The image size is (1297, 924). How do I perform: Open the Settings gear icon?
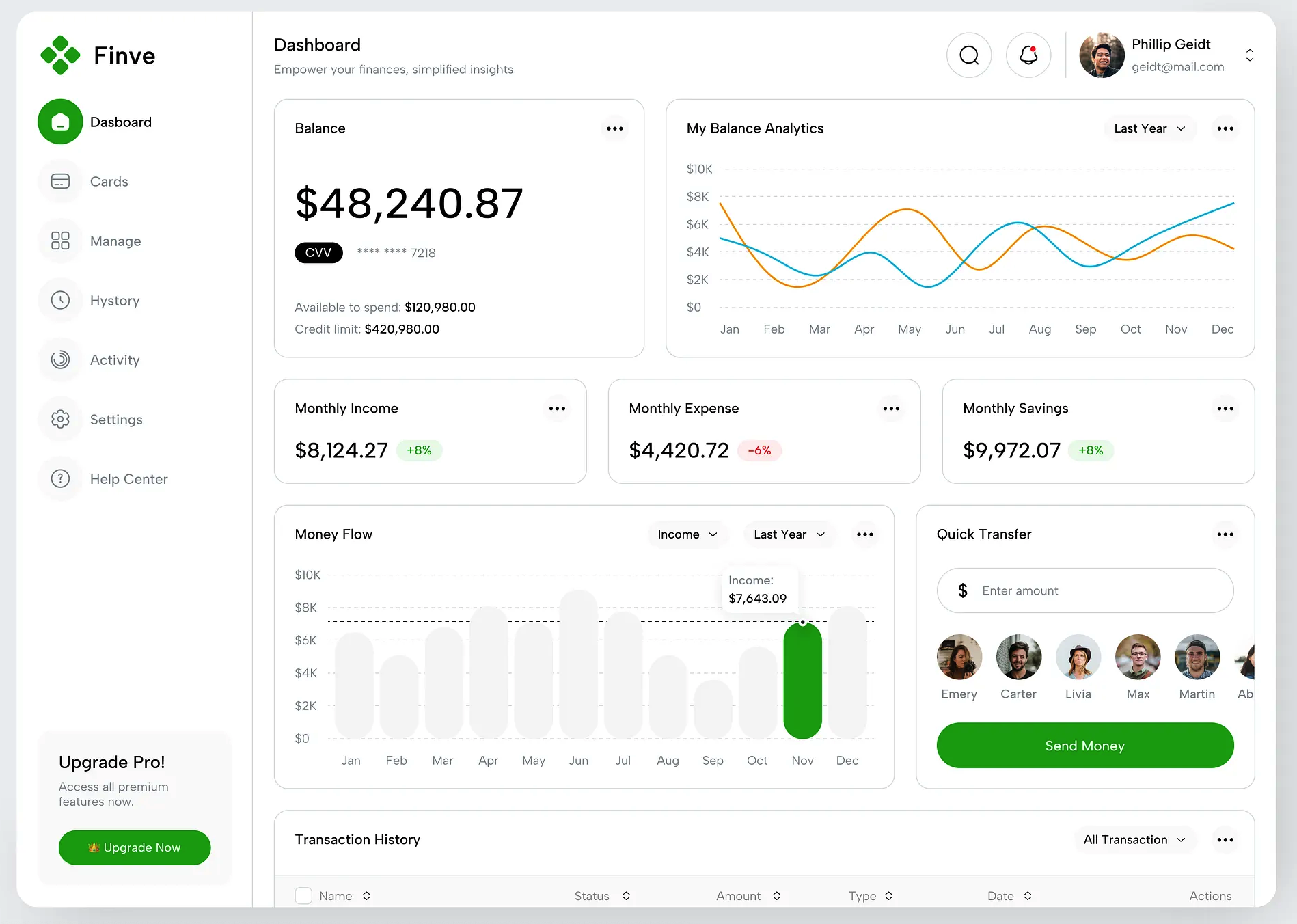(60, 420)
